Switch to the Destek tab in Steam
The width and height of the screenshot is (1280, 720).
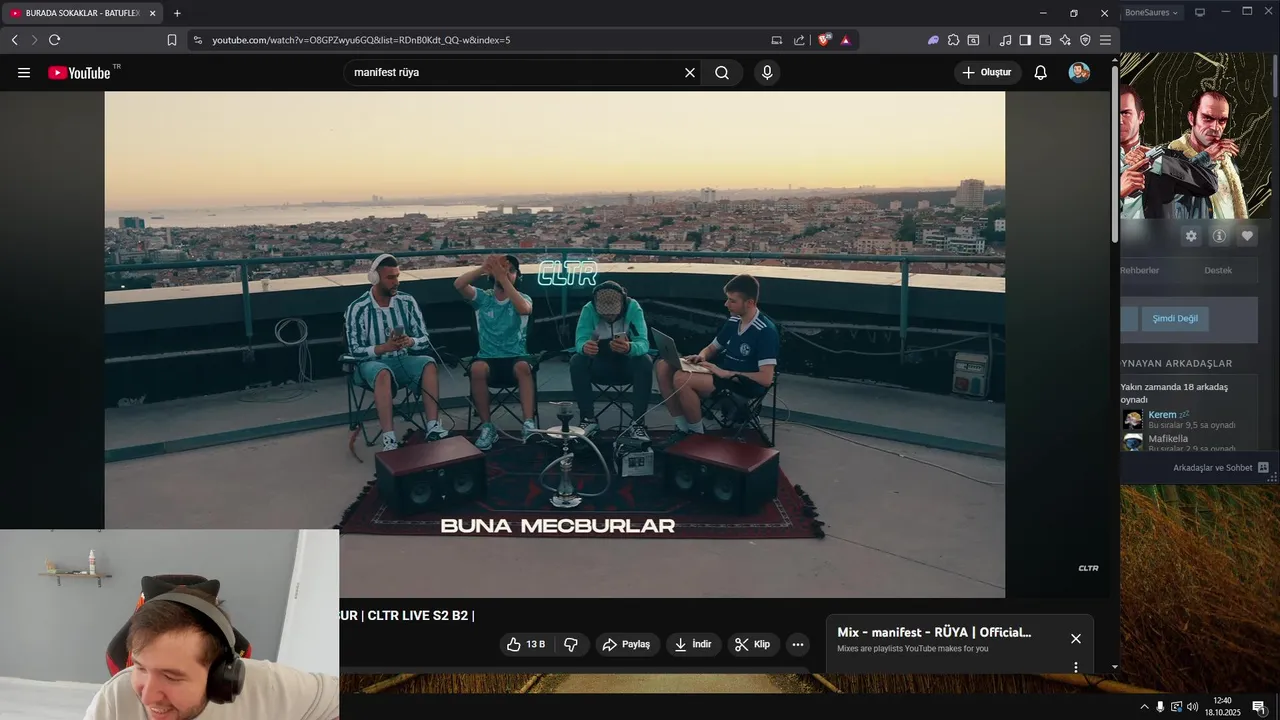(1218, 270)
